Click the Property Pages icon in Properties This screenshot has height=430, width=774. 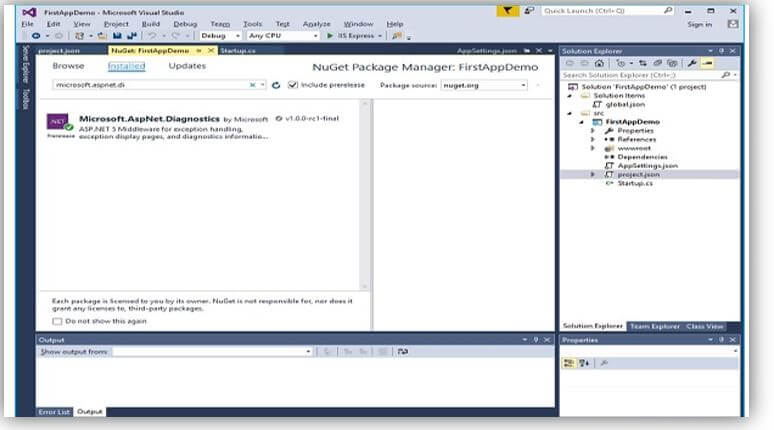tap(604, 363)
